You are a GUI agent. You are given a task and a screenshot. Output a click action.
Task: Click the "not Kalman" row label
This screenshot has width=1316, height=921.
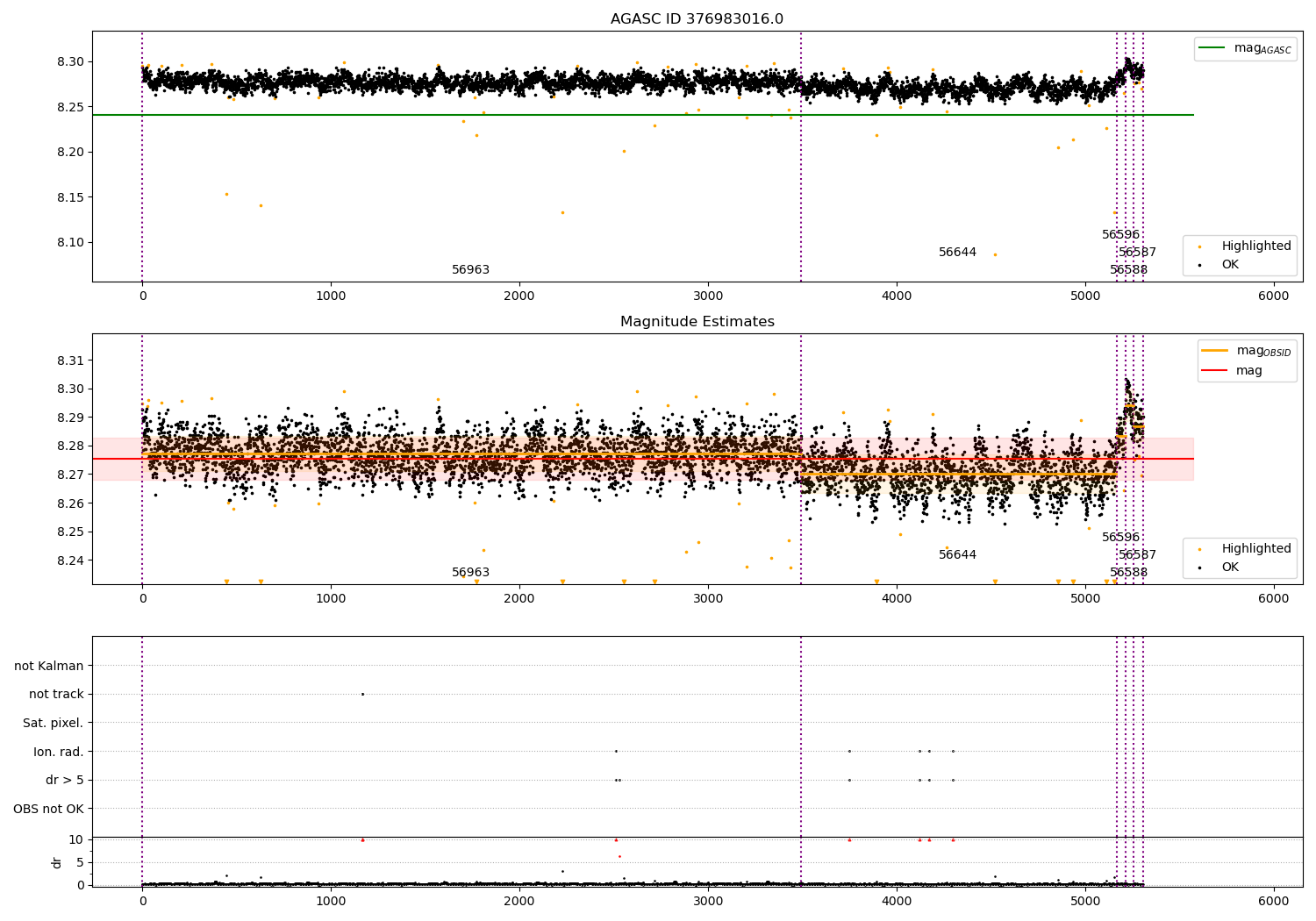click(x=49, y=666)
